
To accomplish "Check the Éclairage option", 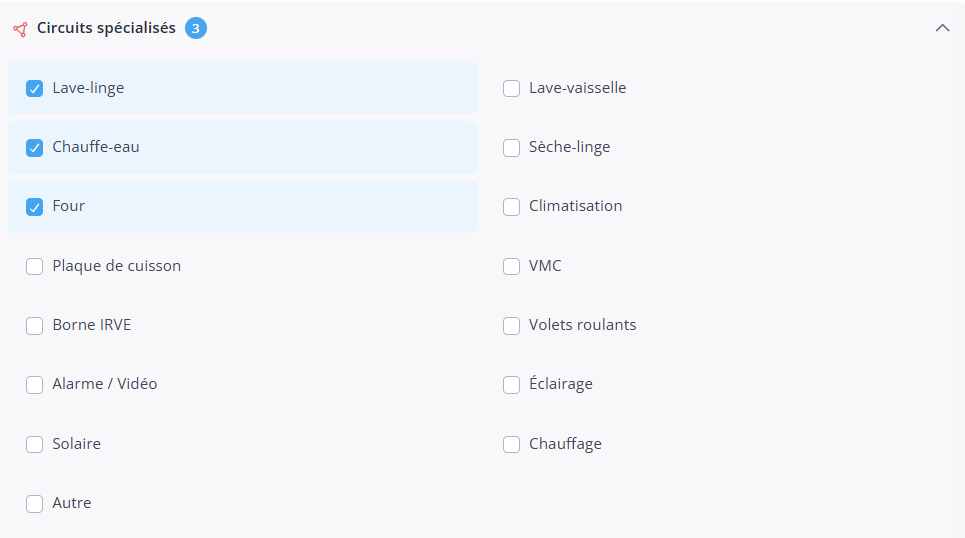I will pos(511,385).
